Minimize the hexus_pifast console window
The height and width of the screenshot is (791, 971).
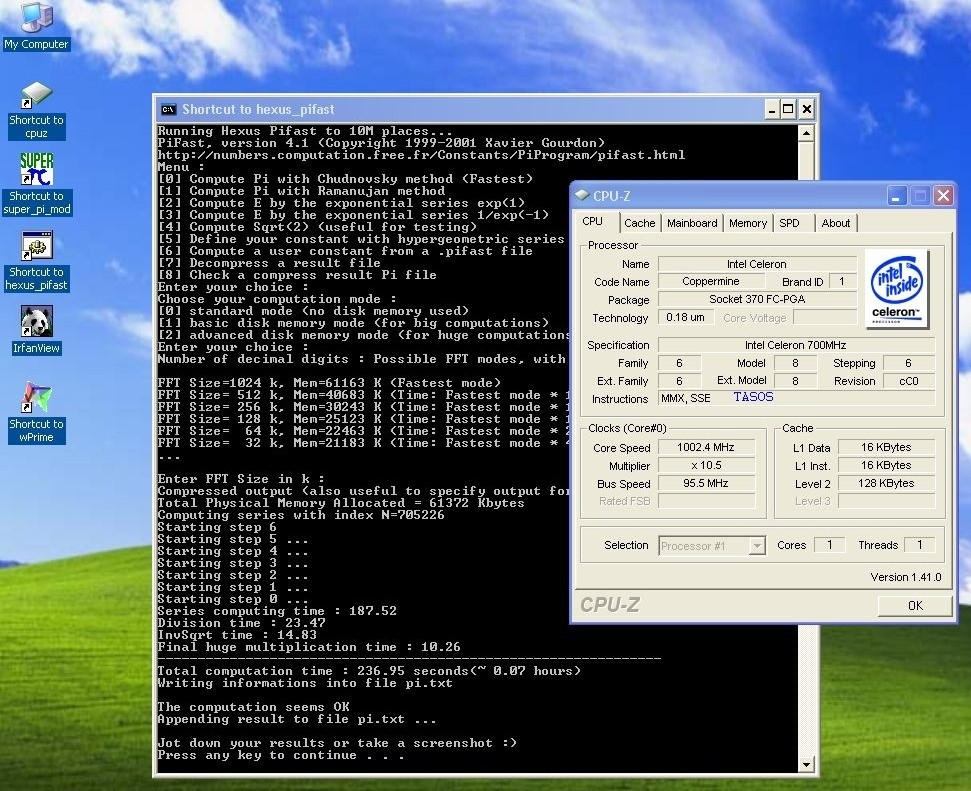(x=772, y=110)
